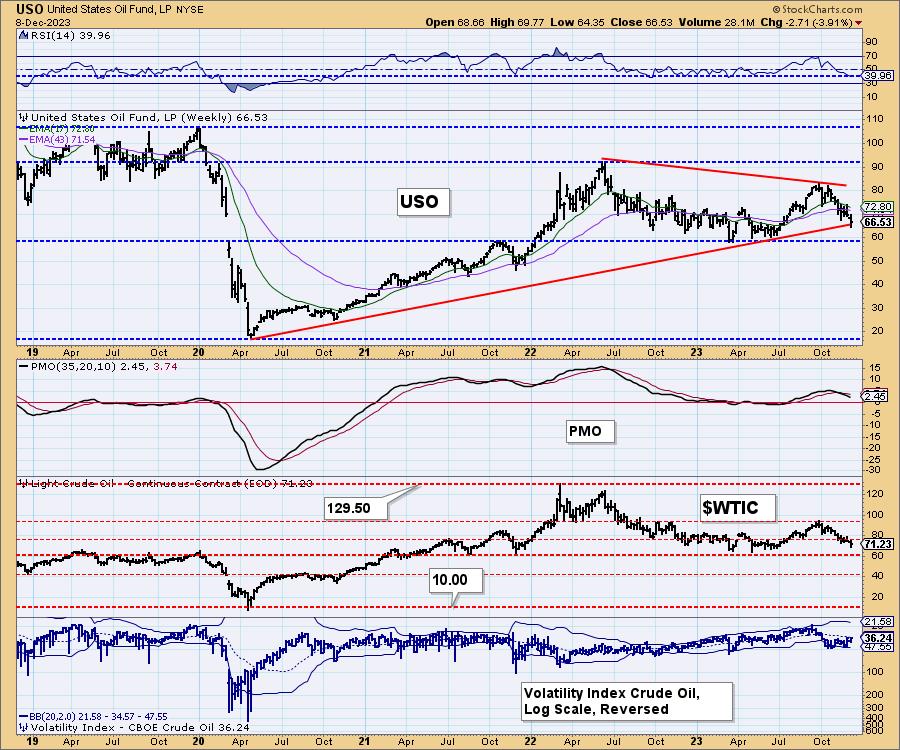Click the 129.50 price callout

pyautogui.click(x=356, y=508)
